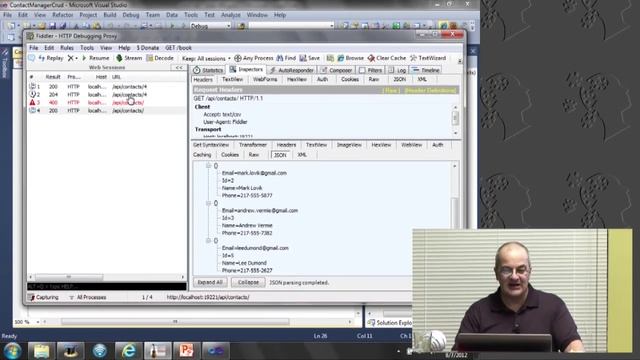Select the request WebForms inspector tab

tap(265, 80)
